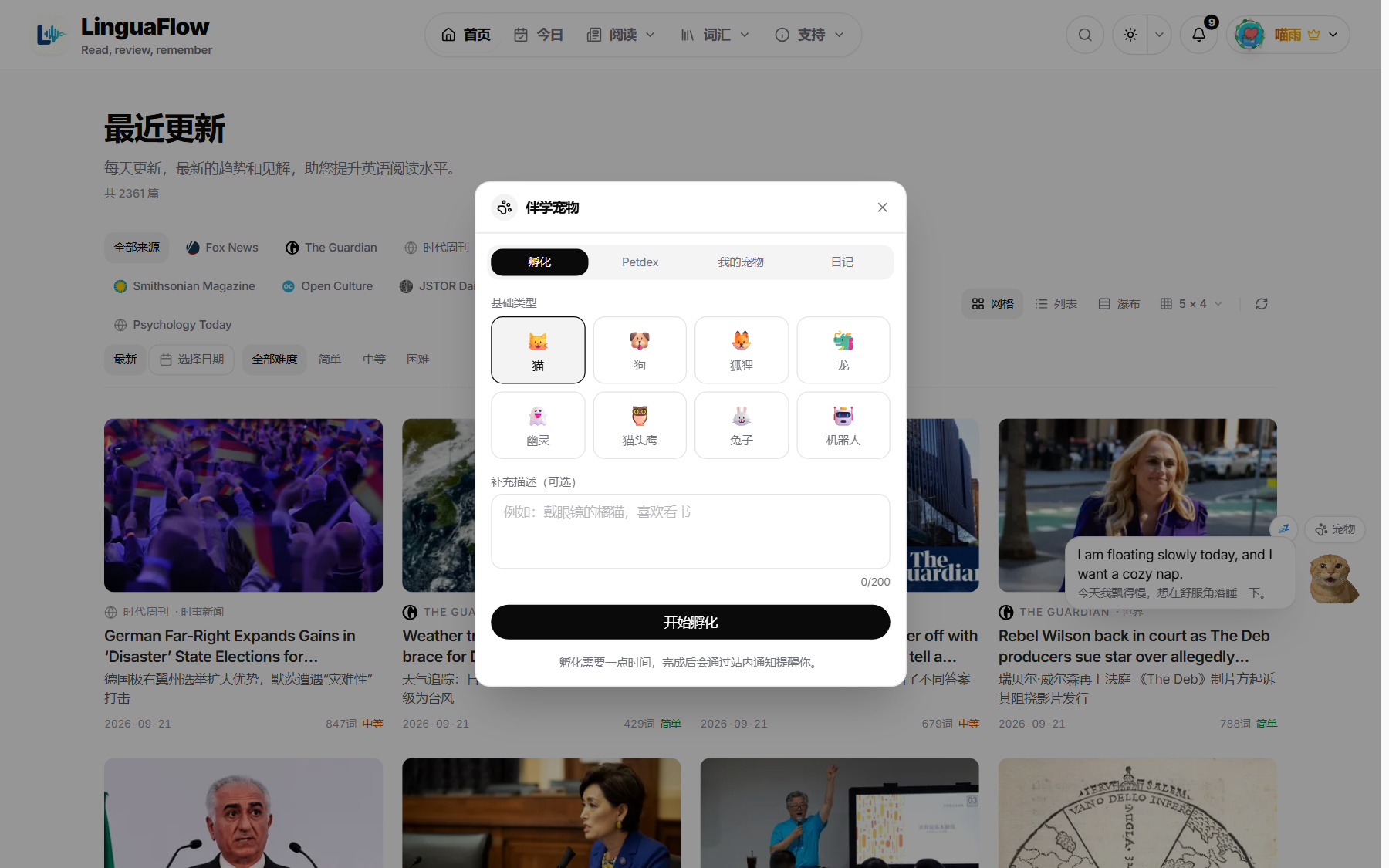Open the gray-haired man at microphones thumbnail
This screenshot has width=1389, height=868.
click(x=243, y=813)
